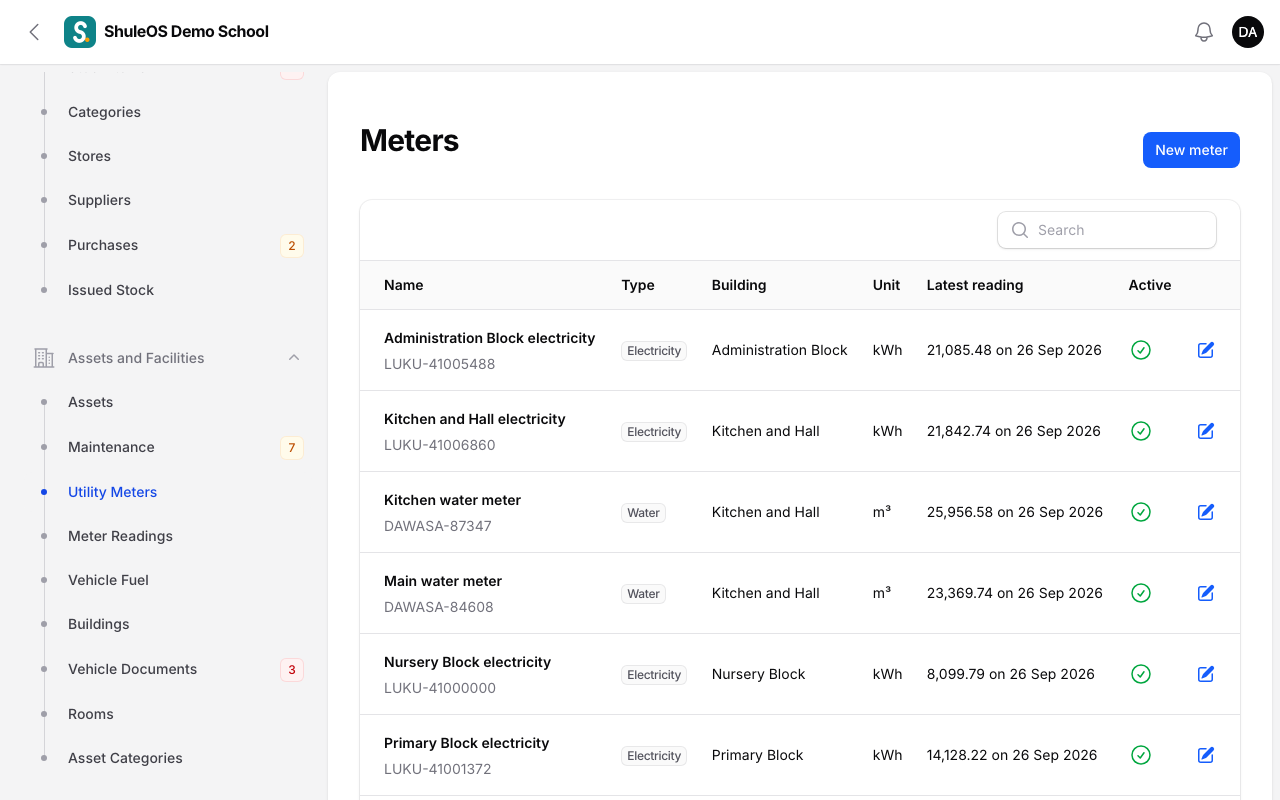The image size is (1280, 800).
Task: Click the back arrow in the header
Action: pyautogui.click(x=34, y=32)
